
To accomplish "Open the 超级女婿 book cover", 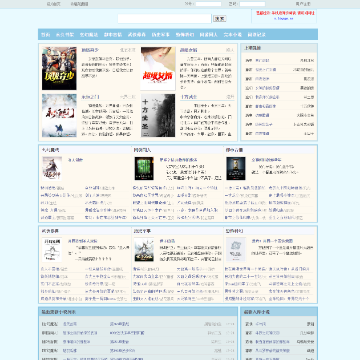I will [158, 68].
